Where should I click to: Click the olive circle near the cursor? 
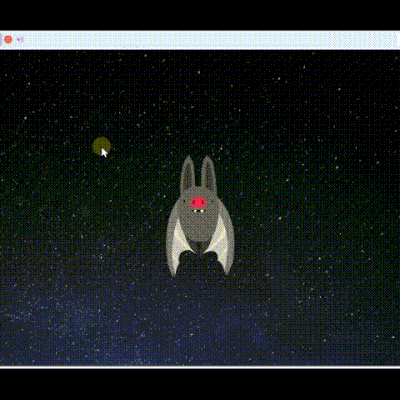coord(101,146)
